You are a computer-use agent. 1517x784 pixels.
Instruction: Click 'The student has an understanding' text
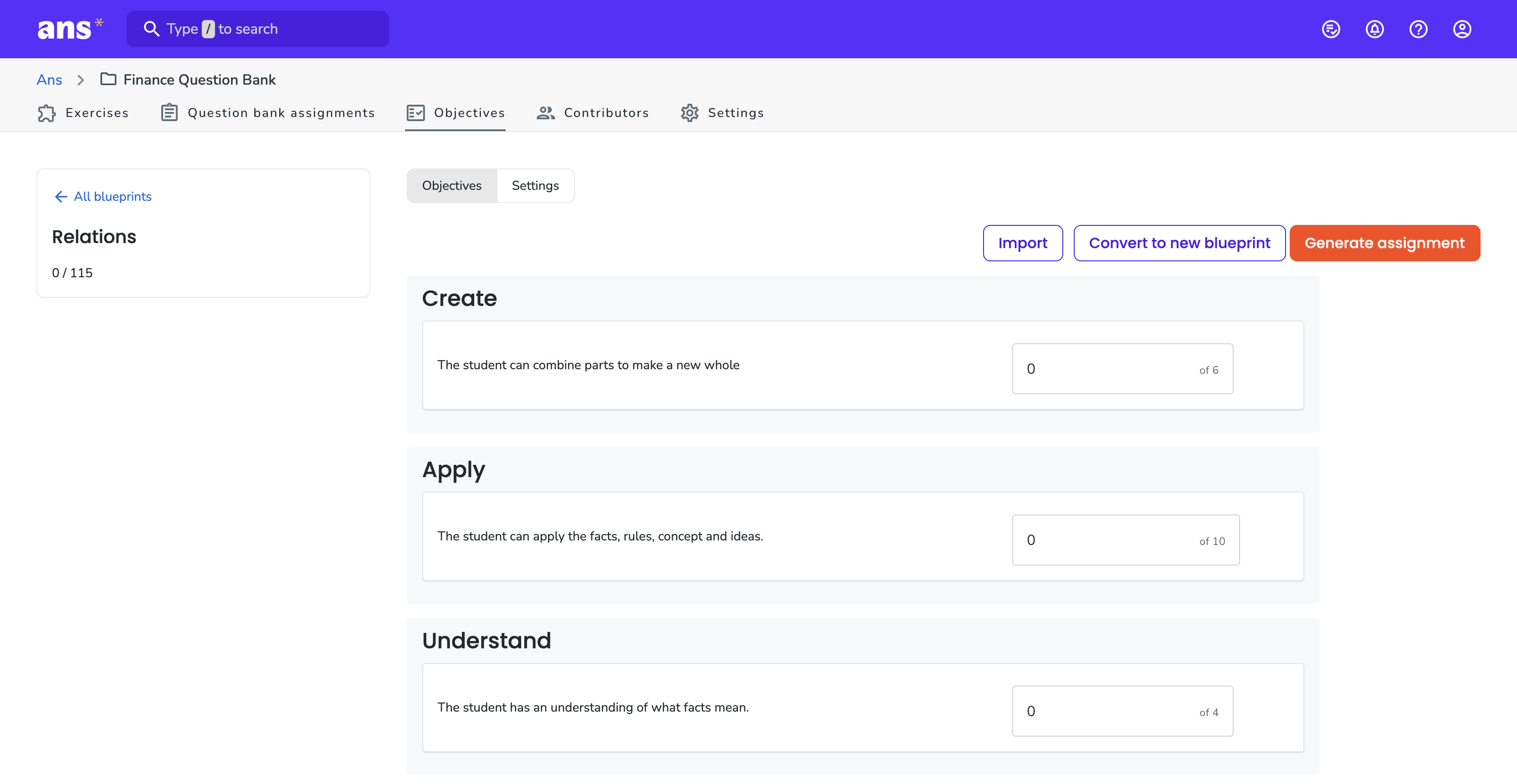click(593, 708)
